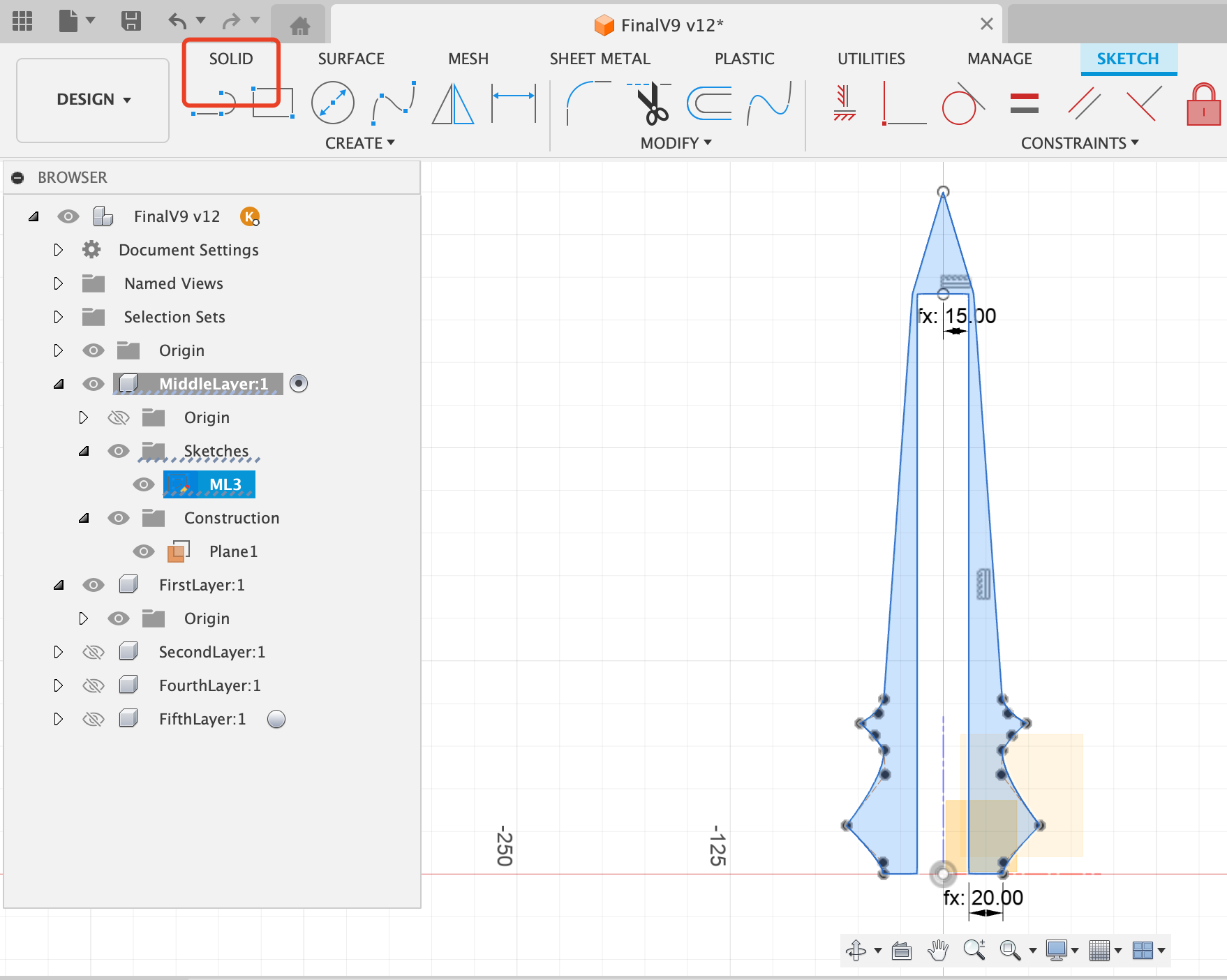The image size is (1227, 980).
Task: Select the Pan hand tool
Action: (938, 950)
